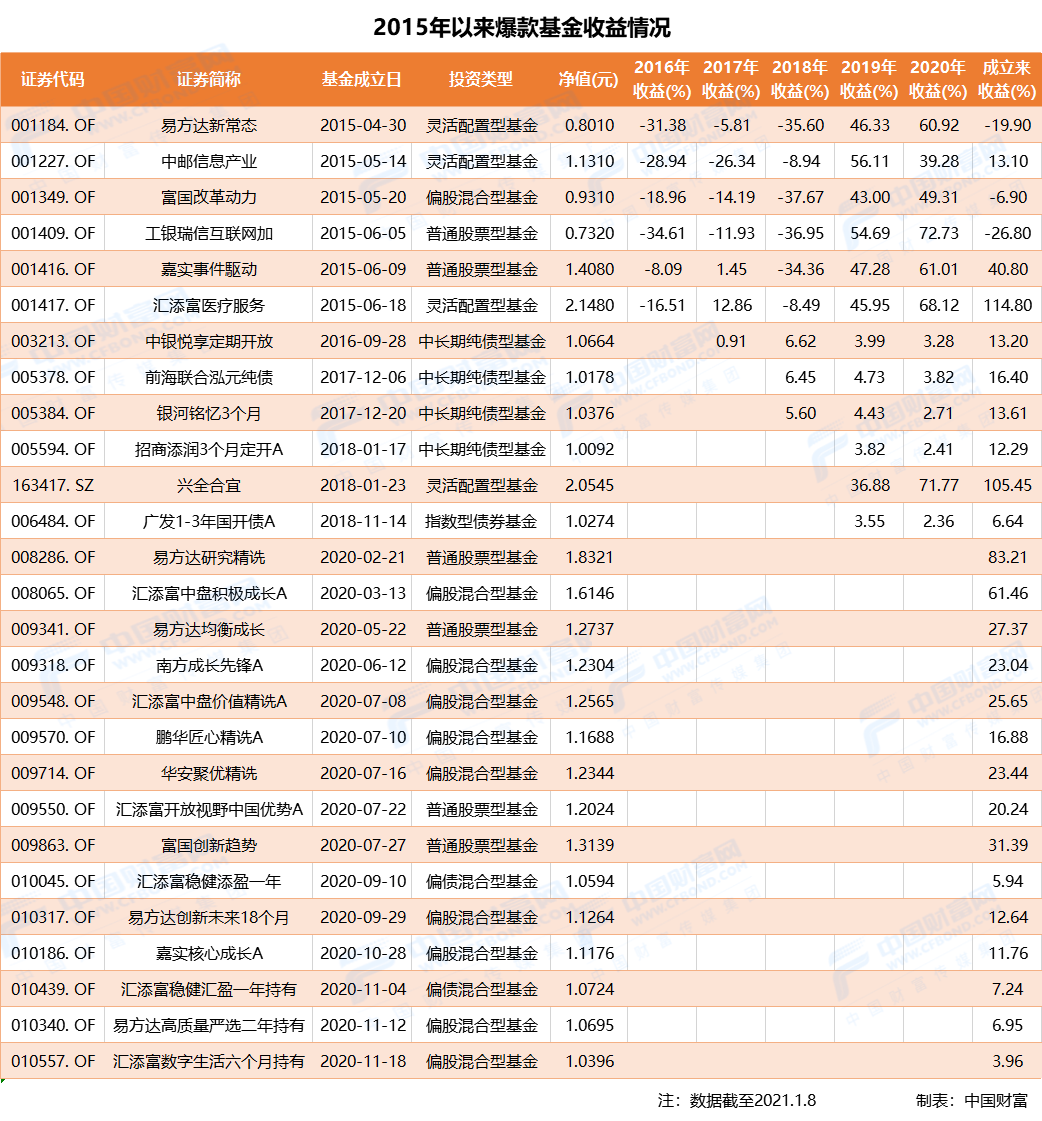Viewport: 1042px width, 1121px height.
Task: Select fund name 易方达新常态
Action: [208, 125]
